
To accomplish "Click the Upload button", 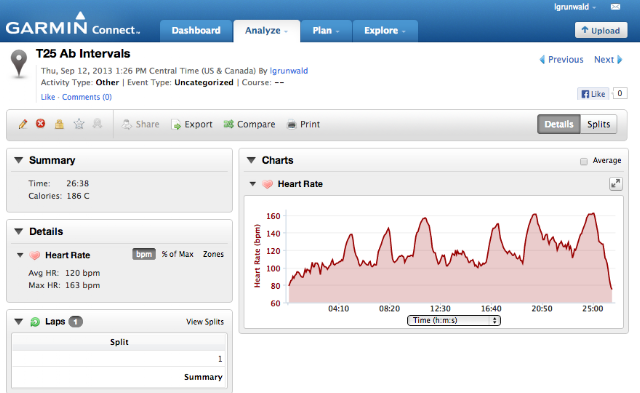I will pos(601,30).
